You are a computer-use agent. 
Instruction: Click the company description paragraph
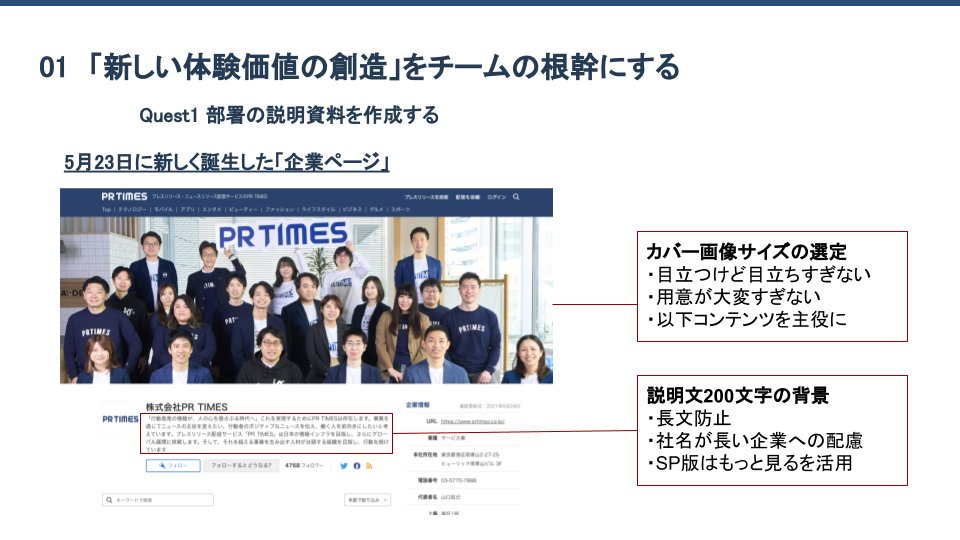pos(266,433)
